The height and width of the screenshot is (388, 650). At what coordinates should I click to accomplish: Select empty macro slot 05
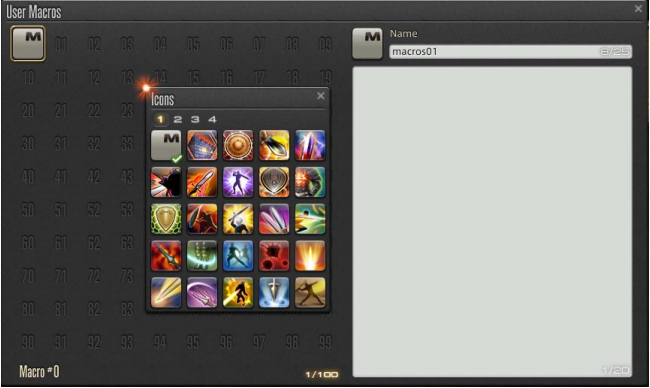point(193,44)
